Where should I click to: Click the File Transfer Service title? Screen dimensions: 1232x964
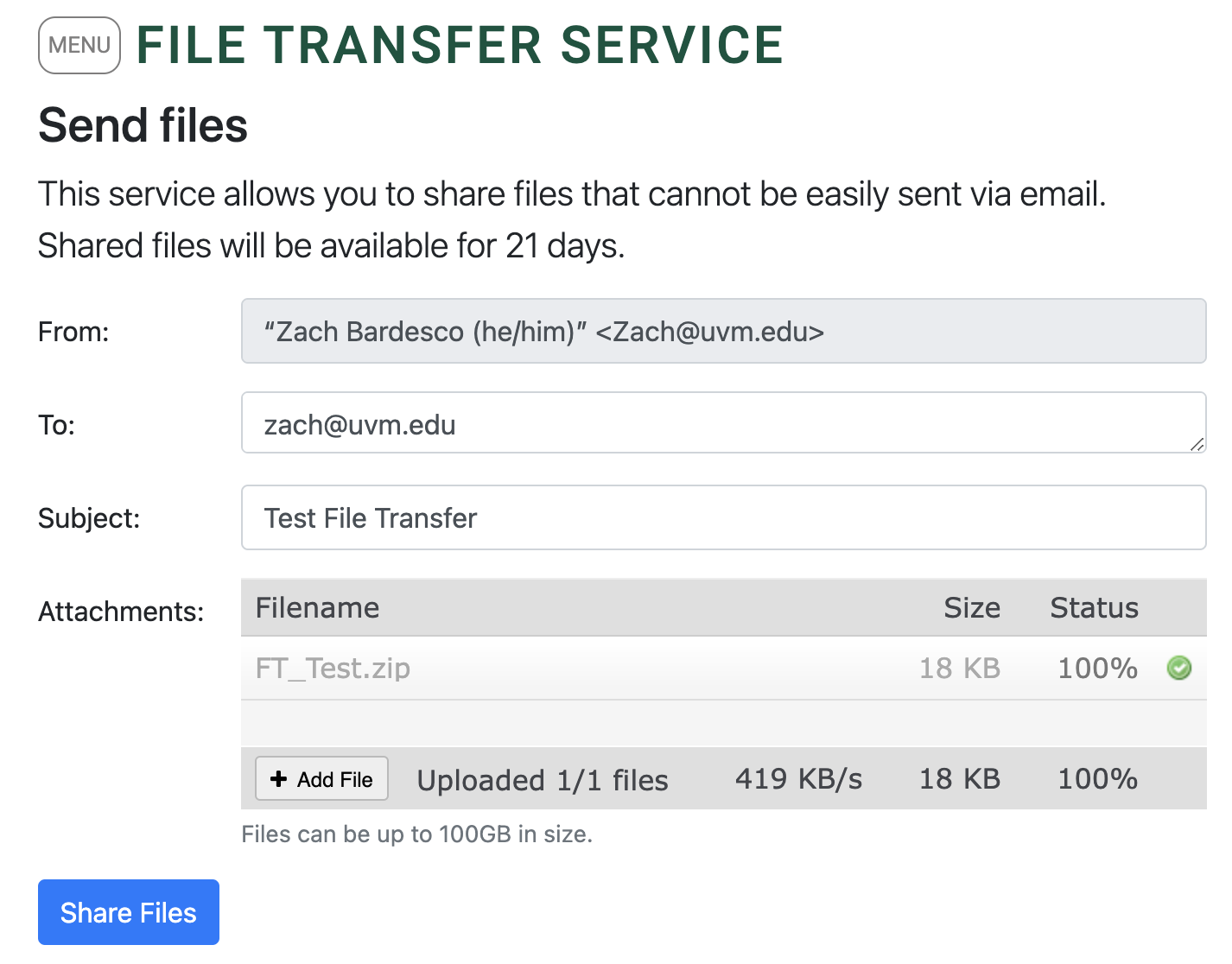[x=460, y=45]
